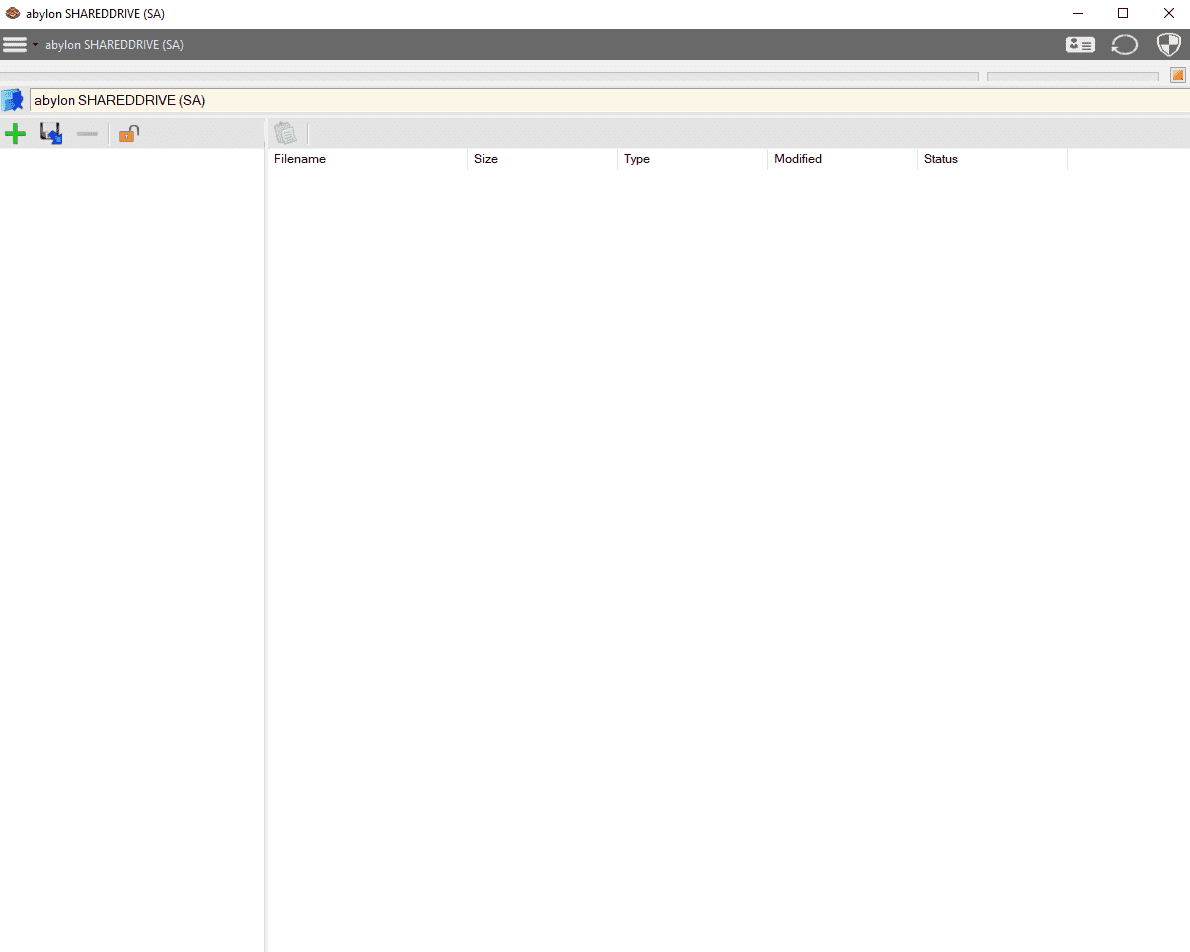Click the greyed clipboard paste icon
This screenshot has width=1190, height=952.
(x=285, y=133)
